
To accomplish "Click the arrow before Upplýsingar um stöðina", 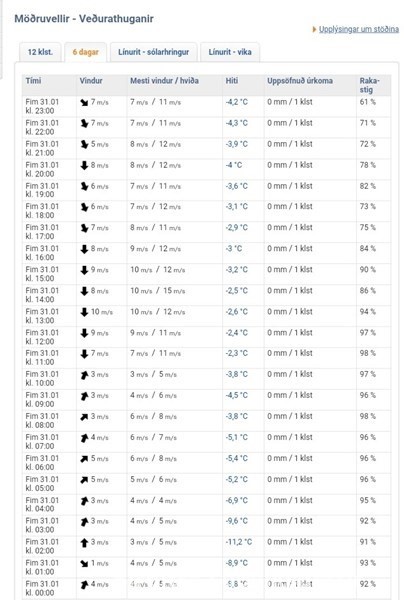I will point(314,29).
